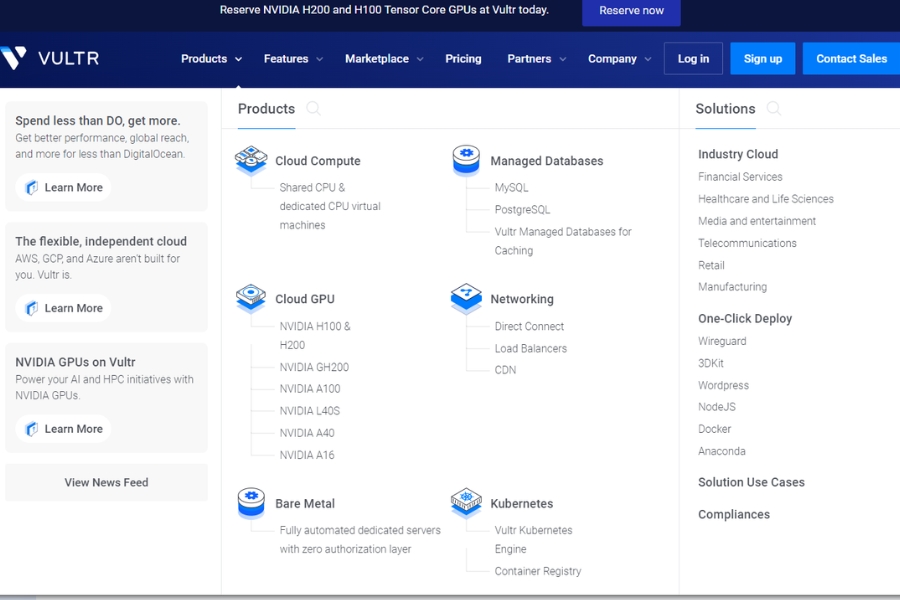Click Learn More under flexible independent cloud

[x=64, y=308]
